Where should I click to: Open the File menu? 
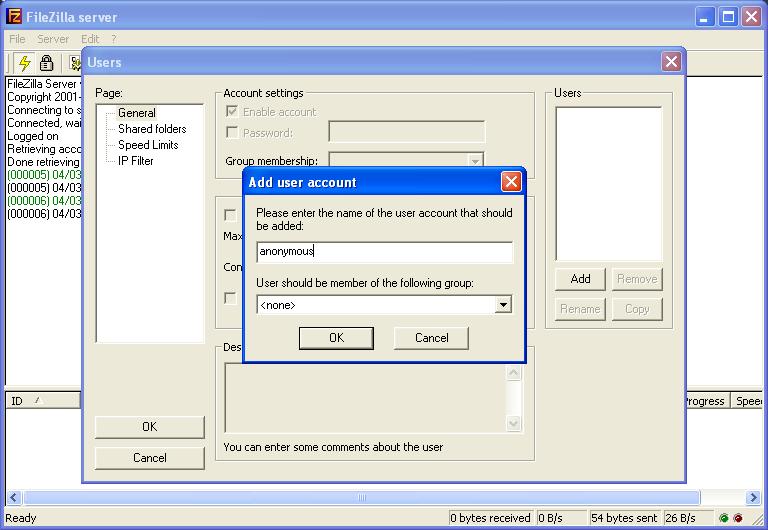pos(17,39)
